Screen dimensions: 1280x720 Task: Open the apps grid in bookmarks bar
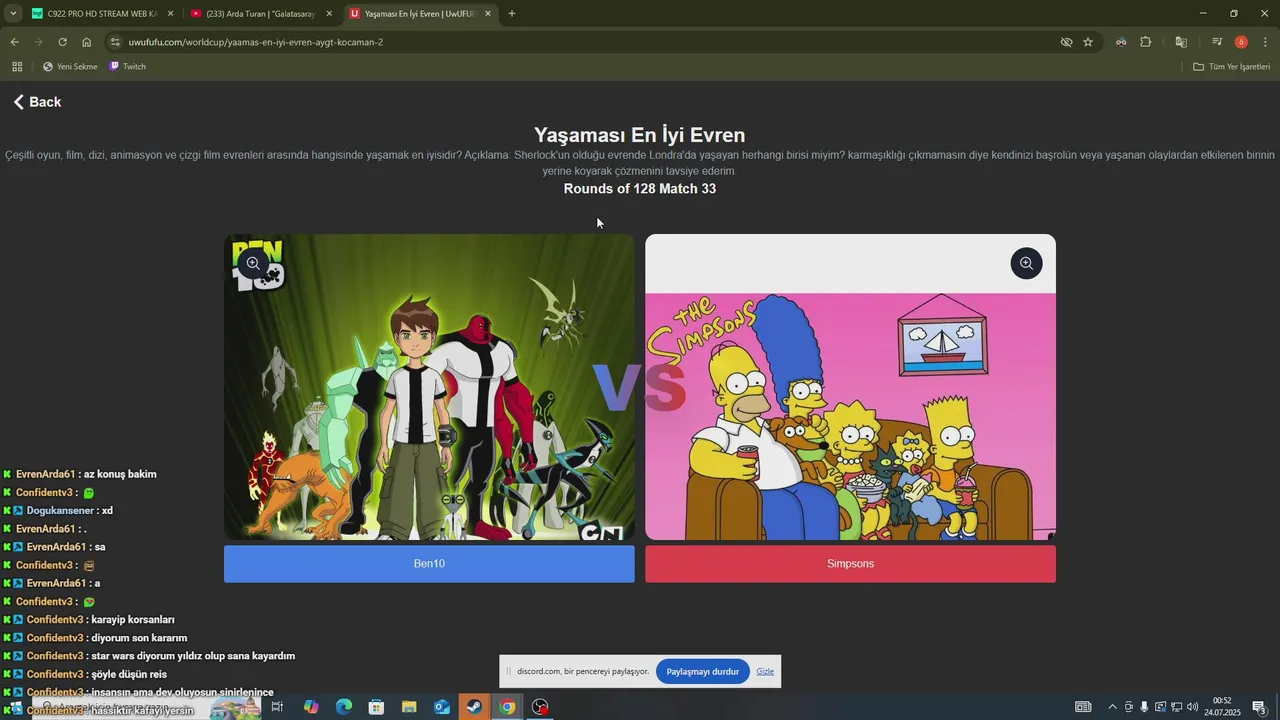click(x=17, y=67)
